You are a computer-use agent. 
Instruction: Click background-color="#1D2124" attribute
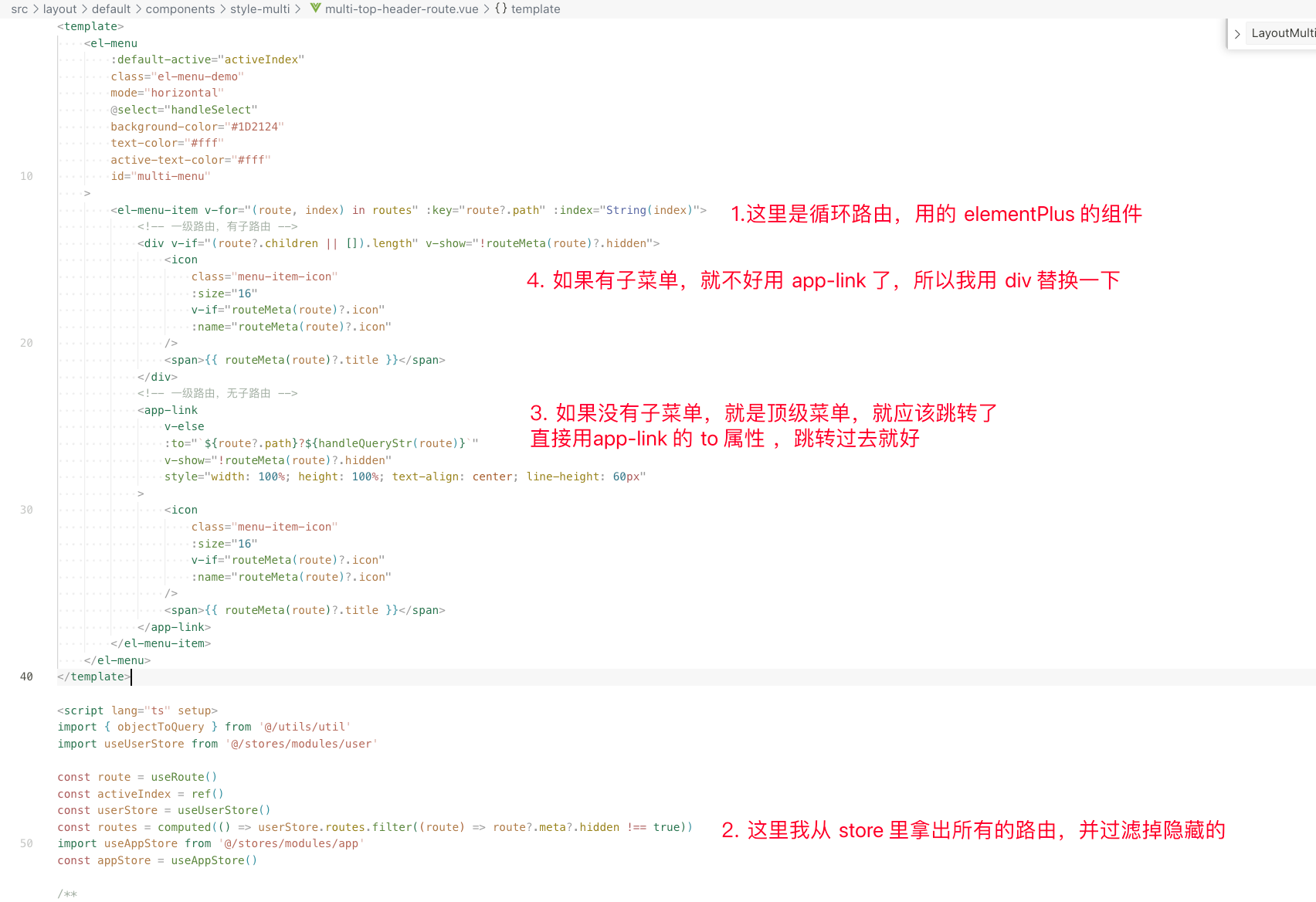(x=197, y=127)
